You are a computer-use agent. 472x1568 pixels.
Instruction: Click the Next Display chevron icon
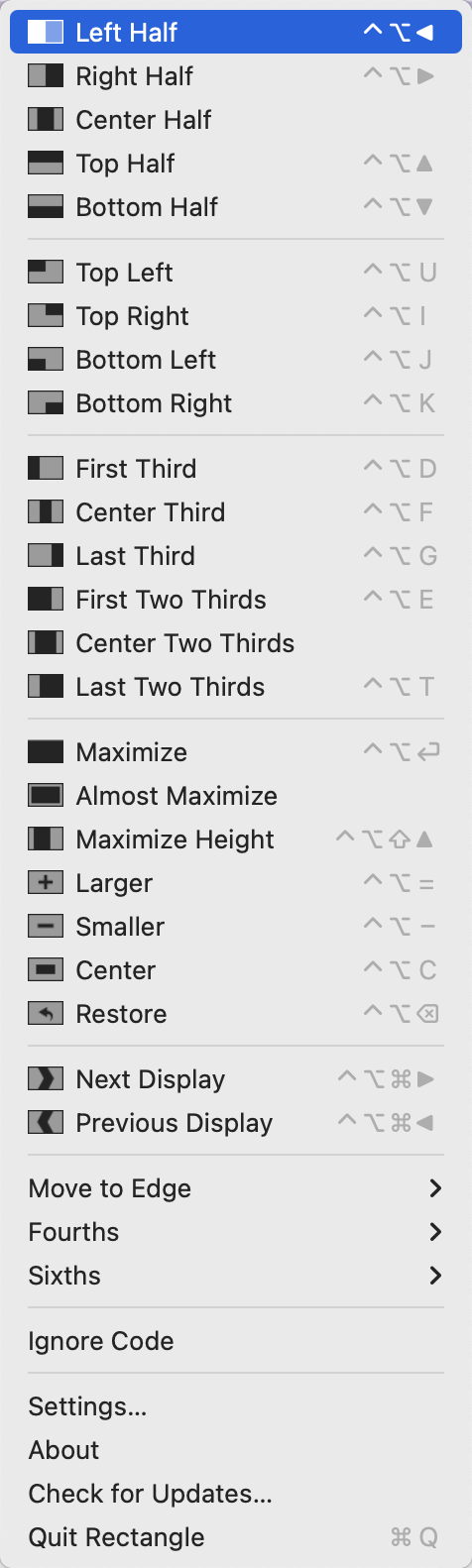[x=46, y=1079]
